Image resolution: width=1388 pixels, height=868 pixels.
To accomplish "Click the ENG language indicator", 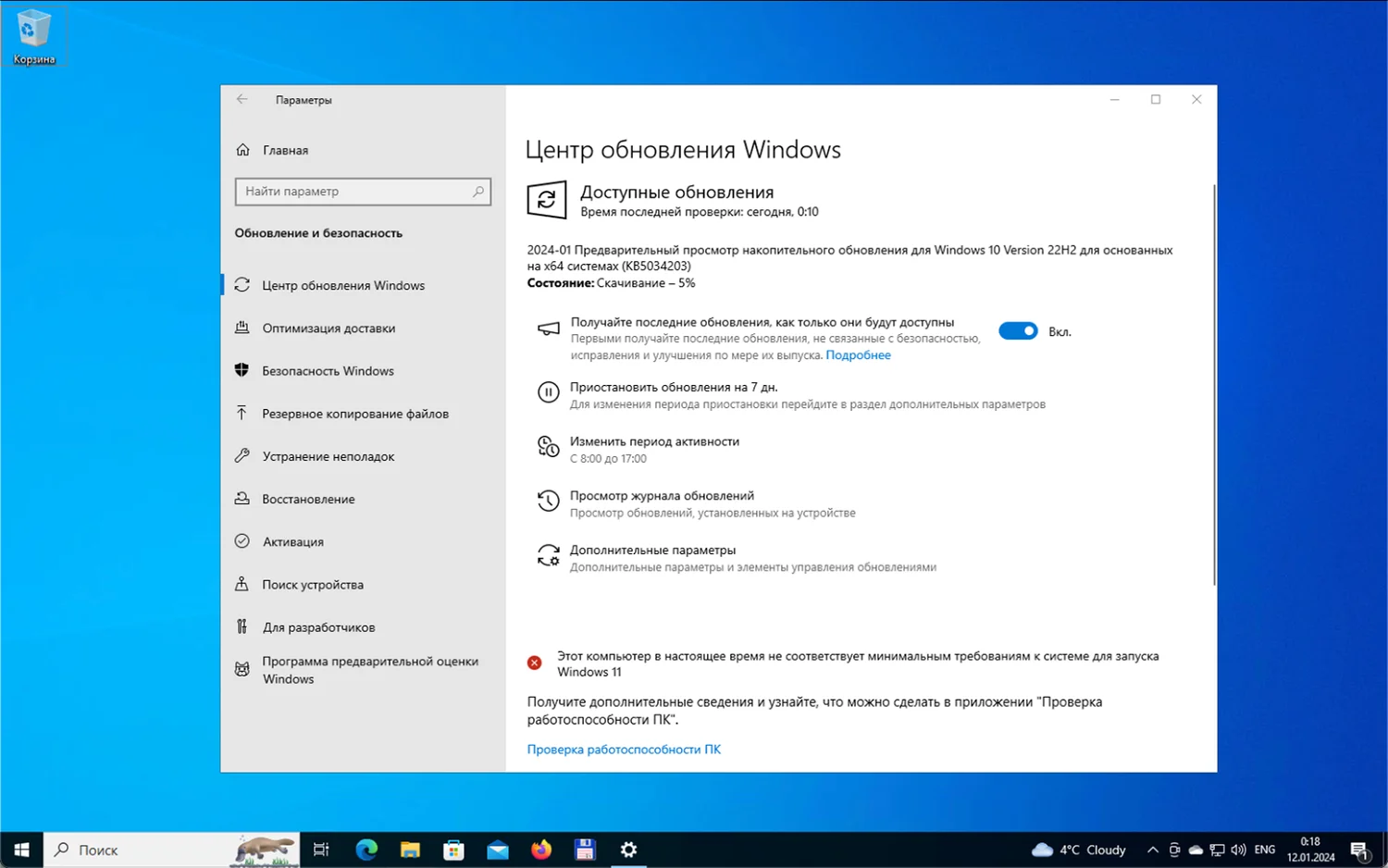I will pyautogui.click(x=1265, y=849).
